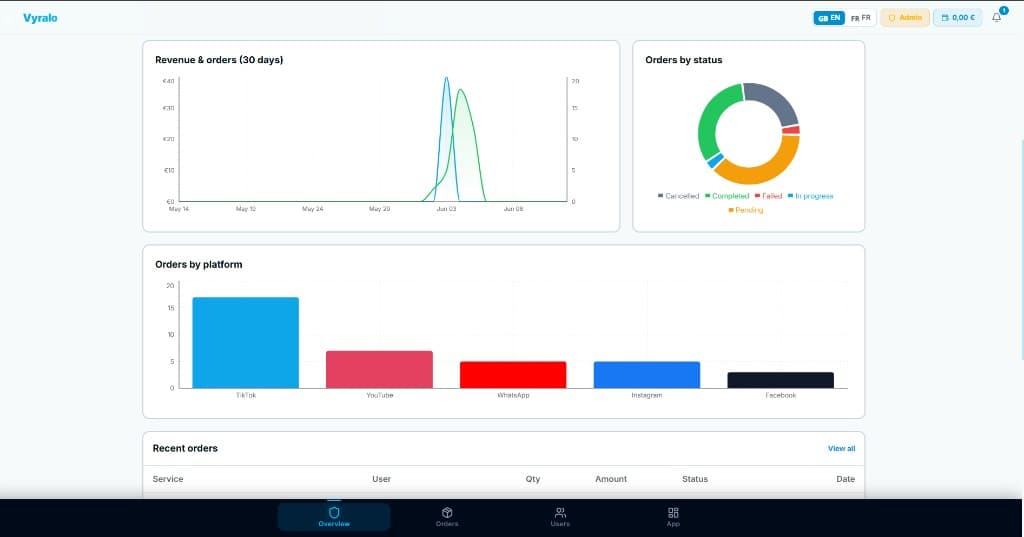Screen dimensions: 1024x537
Task: Click the Qty column header
Action: 533,479
